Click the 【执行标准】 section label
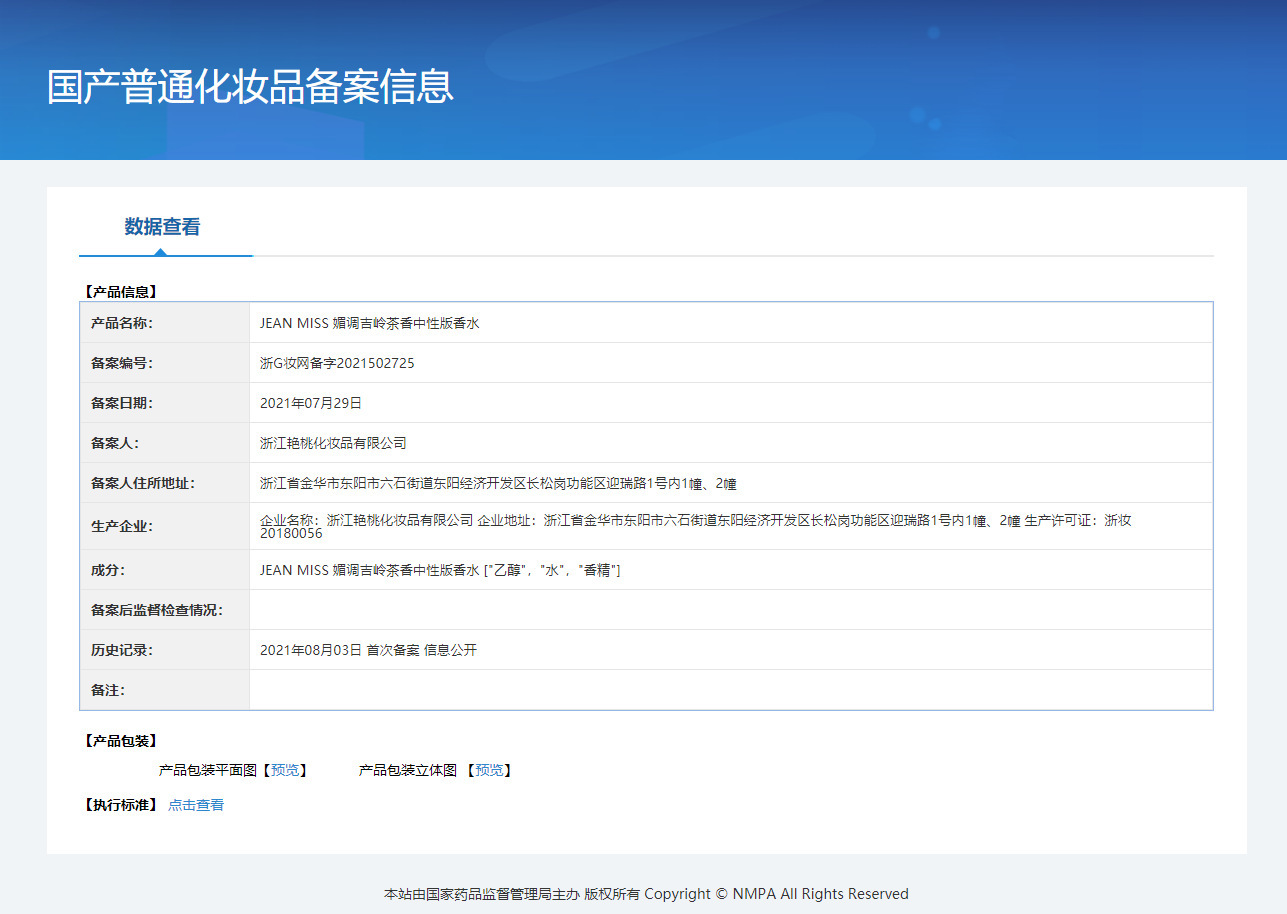The height and width of the screenshot is (914, 1287). (x=119, y=804)
